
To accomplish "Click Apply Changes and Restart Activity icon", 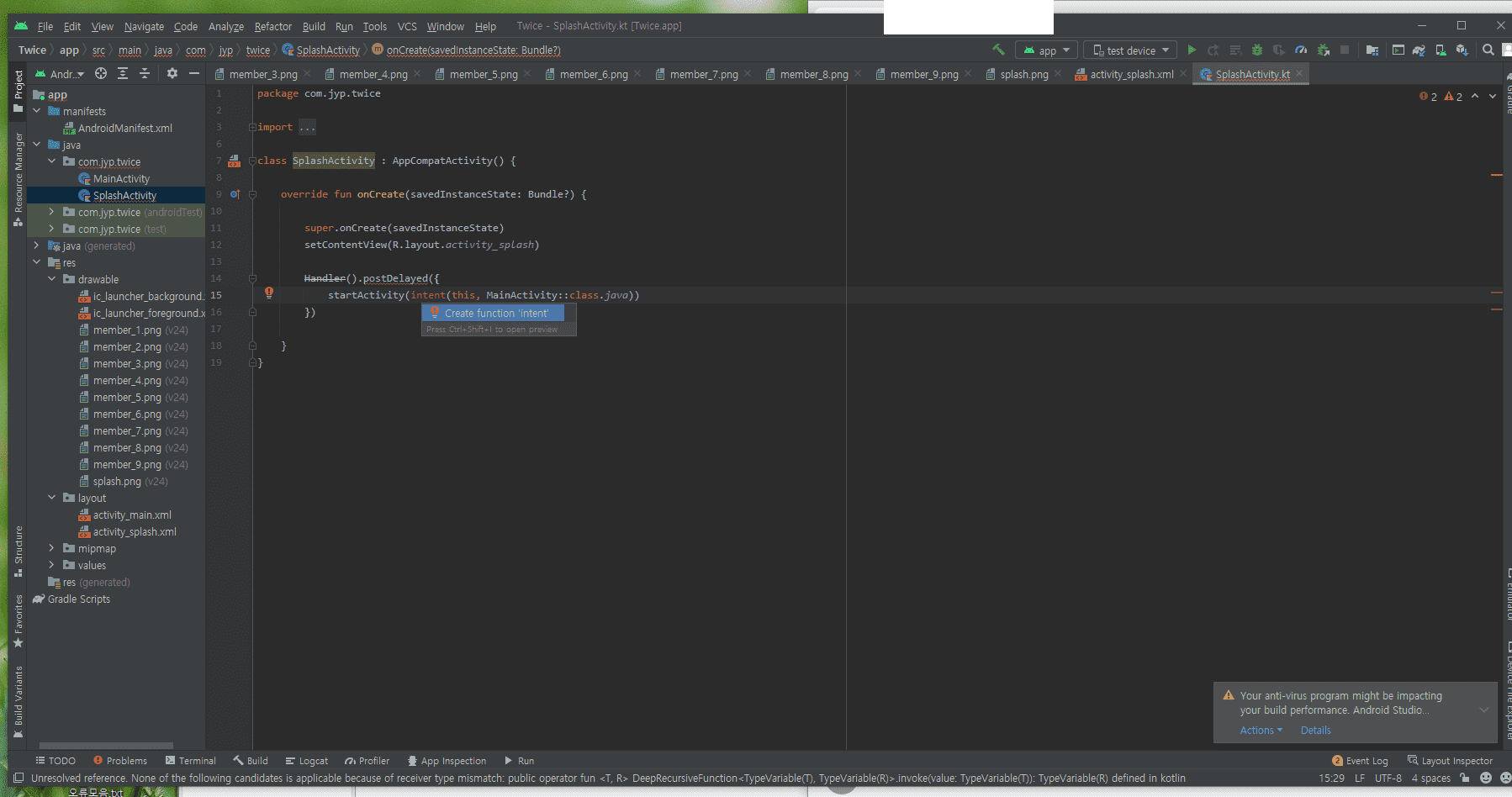I will [1213, 50].
